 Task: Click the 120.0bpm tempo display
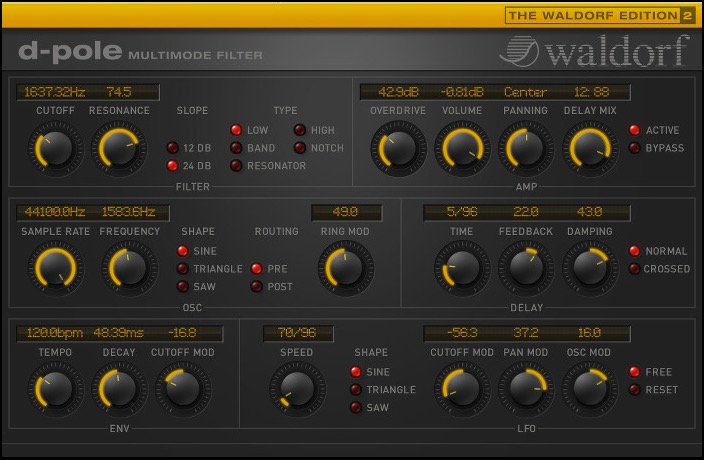pos(55,333)
